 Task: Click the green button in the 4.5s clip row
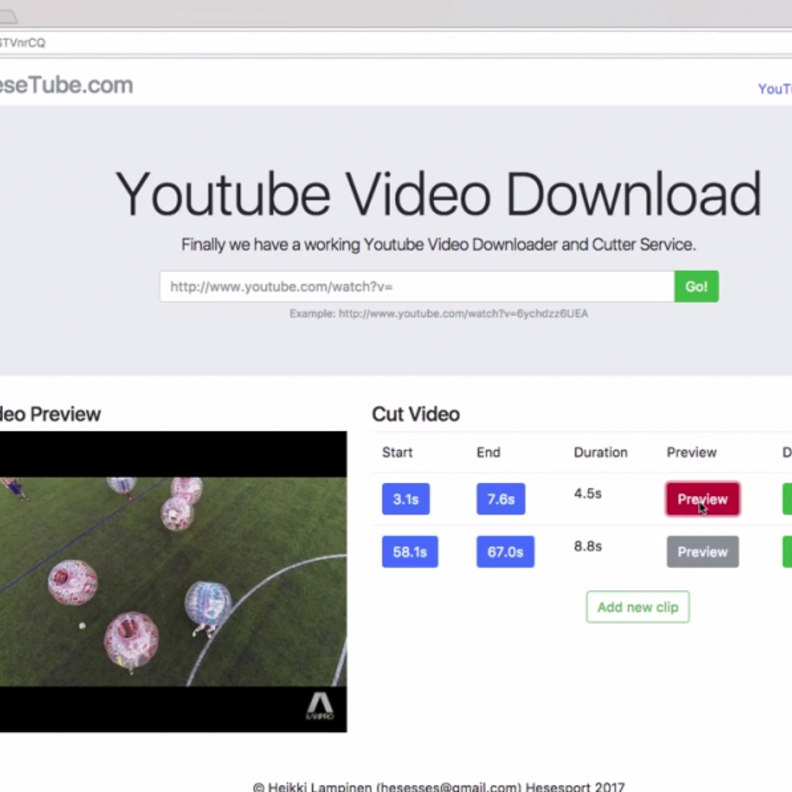[x=787, y=499]
